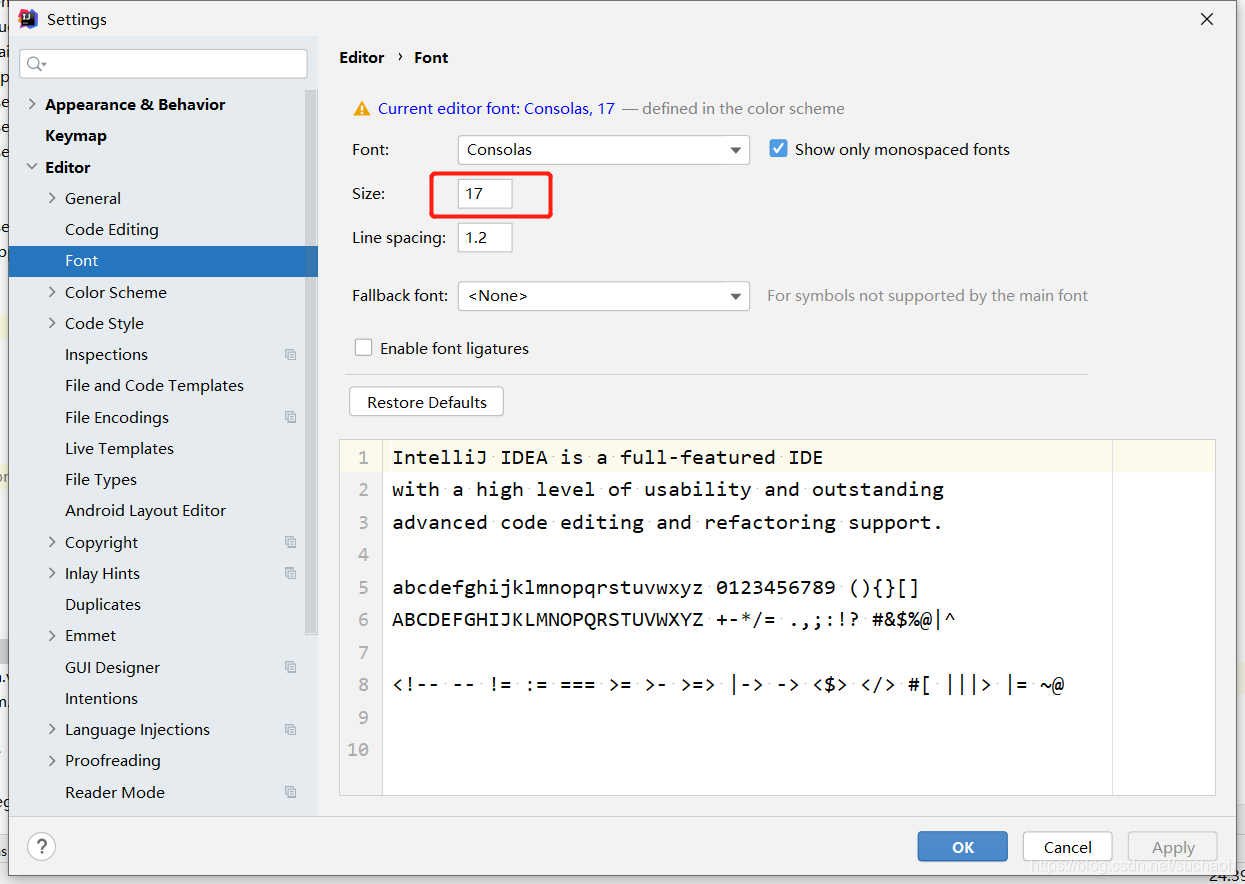Expand the Inlay Hints node arrow
The width and height of the screenshot is (1245, 884).
(52, 573)
